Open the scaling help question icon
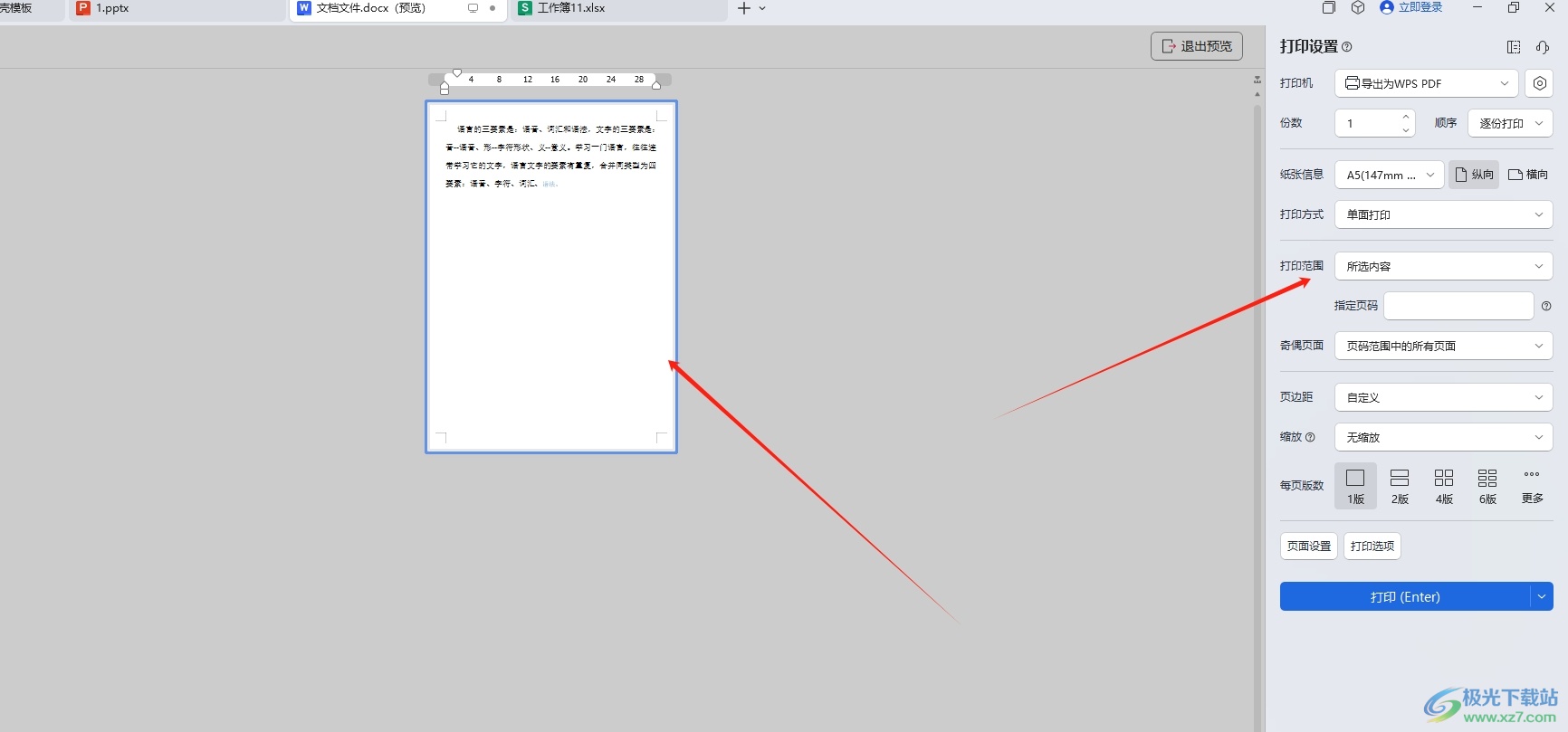 click(x=1310, y=437)
